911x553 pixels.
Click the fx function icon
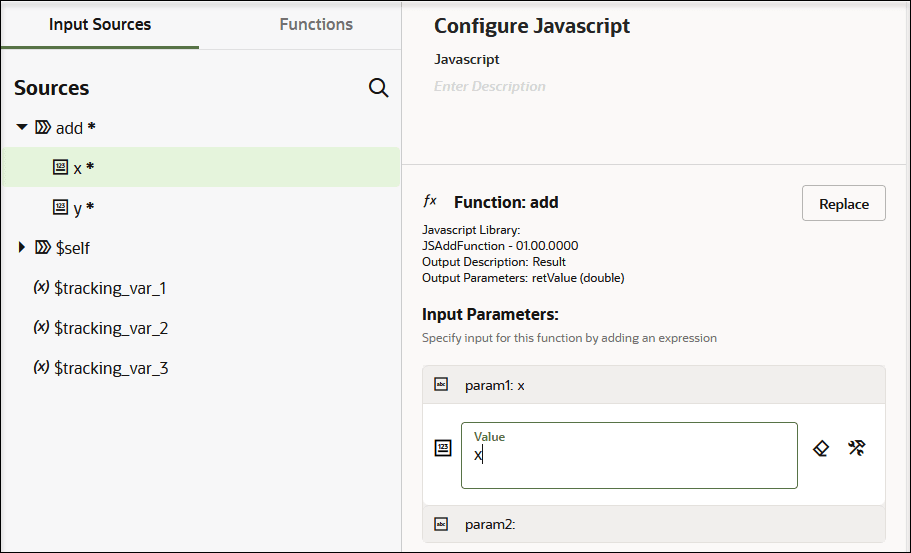click(x=431, y=201)
